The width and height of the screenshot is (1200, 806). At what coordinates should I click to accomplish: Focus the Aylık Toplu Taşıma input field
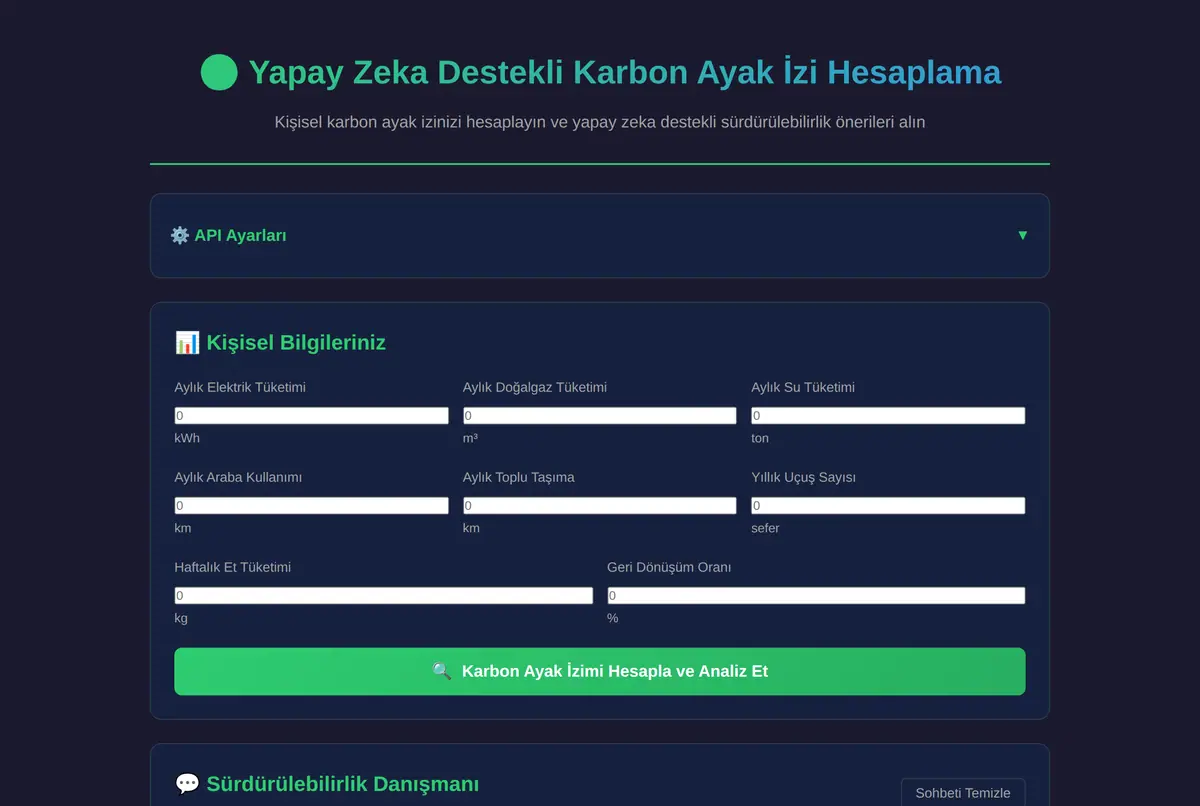coord(600,506)
